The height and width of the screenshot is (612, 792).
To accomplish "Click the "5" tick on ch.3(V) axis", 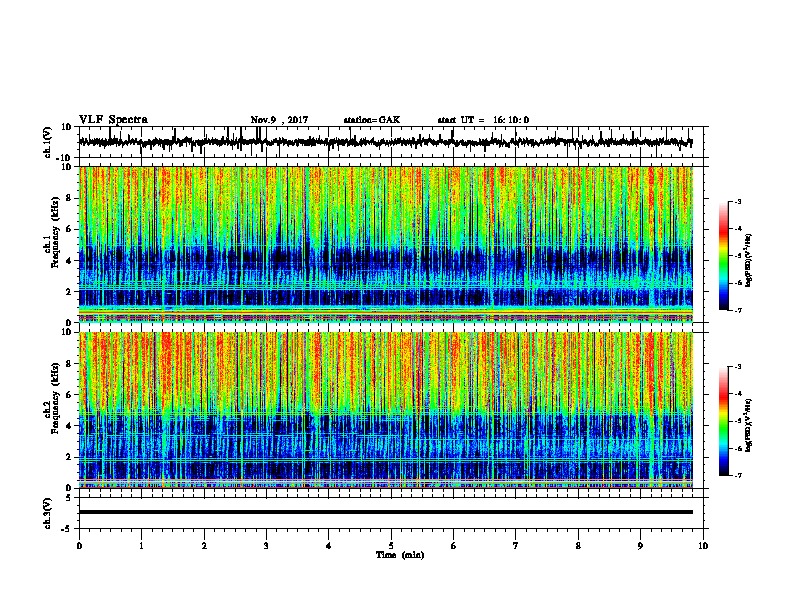I will pos(69,498).
